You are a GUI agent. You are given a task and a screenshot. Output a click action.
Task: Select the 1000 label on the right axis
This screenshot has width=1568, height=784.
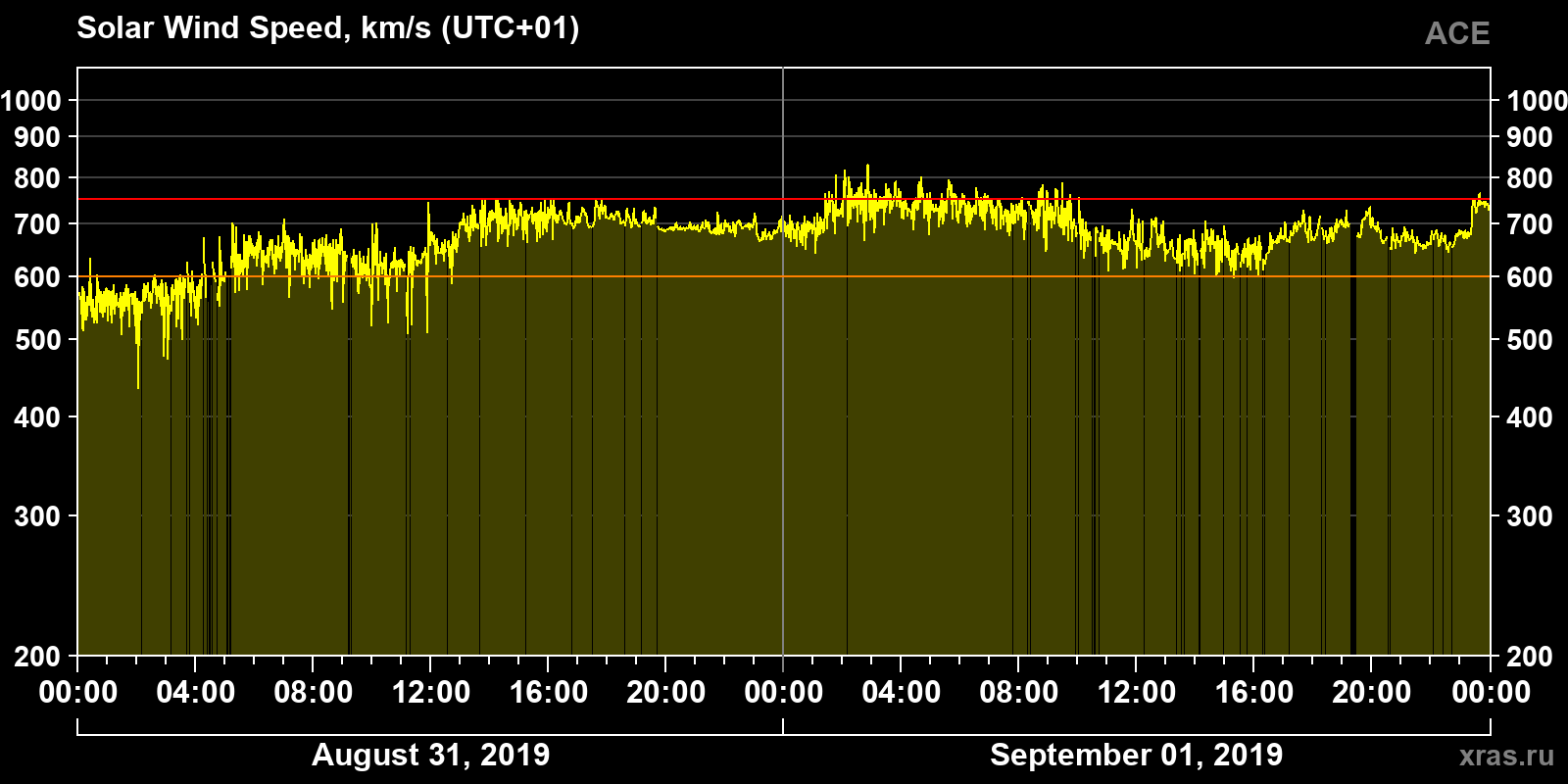pyautogui.click(x=1537, y=101)
